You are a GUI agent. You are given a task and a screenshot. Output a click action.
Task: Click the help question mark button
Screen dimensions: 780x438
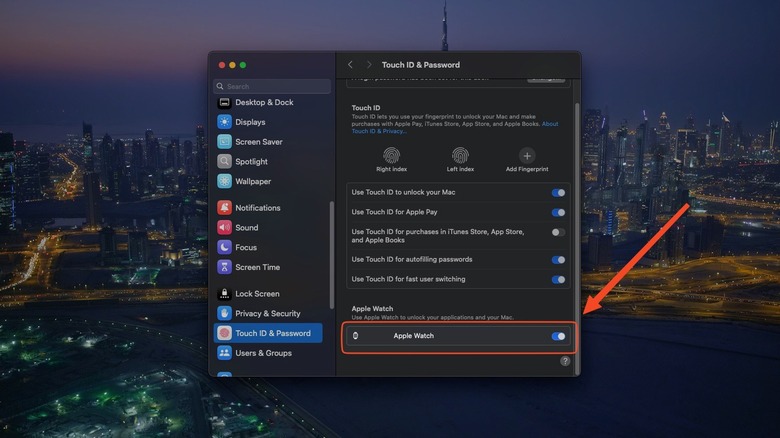coord(565,361)
